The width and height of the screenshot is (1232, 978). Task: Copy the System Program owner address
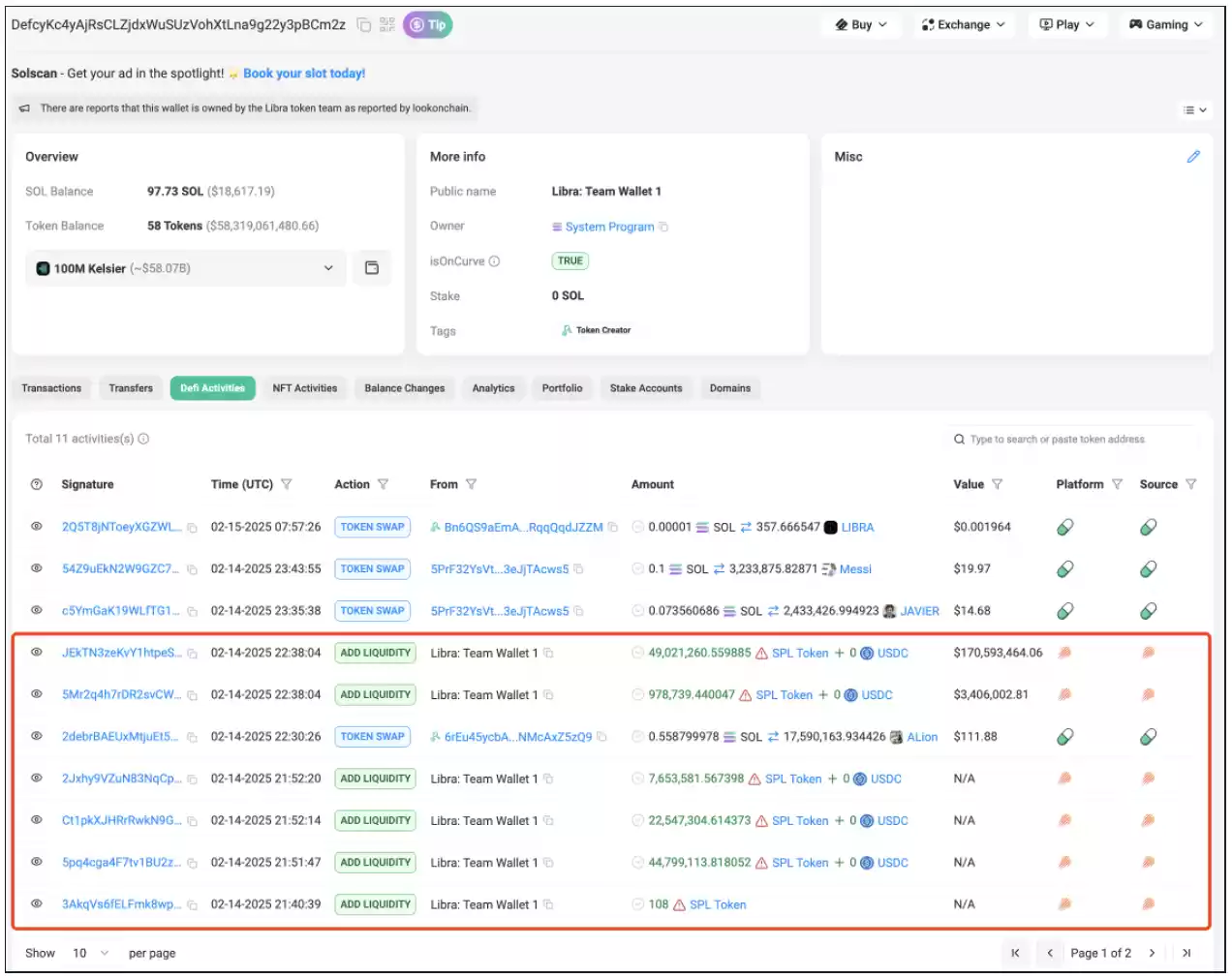pos(663,227)
